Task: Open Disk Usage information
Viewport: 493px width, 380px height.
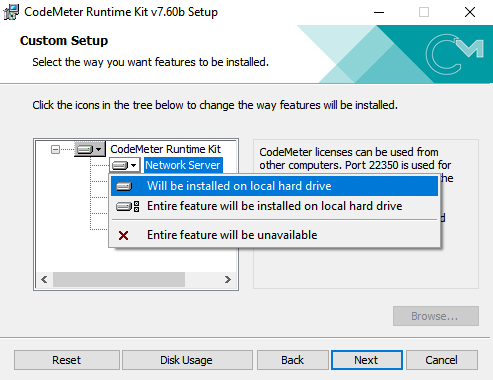Action: pyautogui.click(x=187, y=360)
